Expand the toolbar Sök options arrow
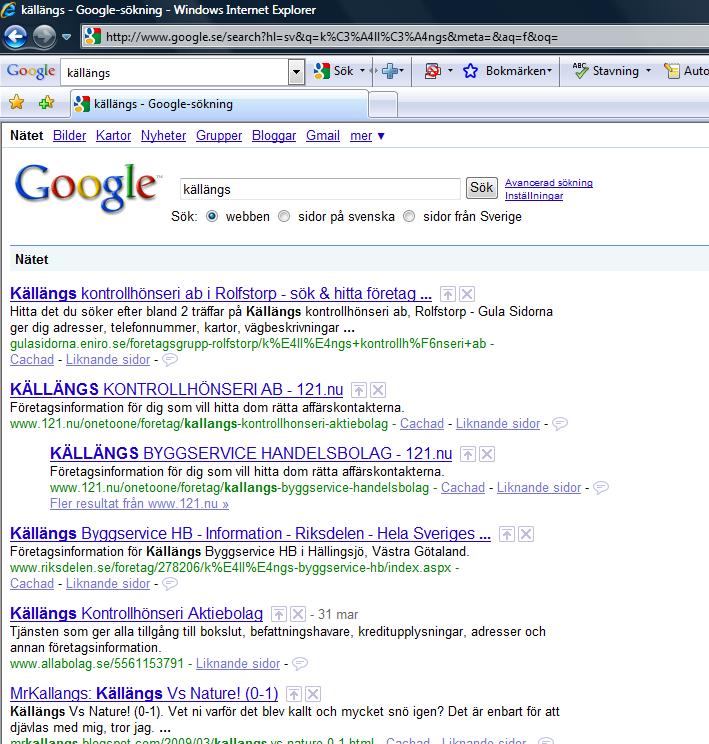This screenshot has width=709, height=744. [x=362, y=71]
